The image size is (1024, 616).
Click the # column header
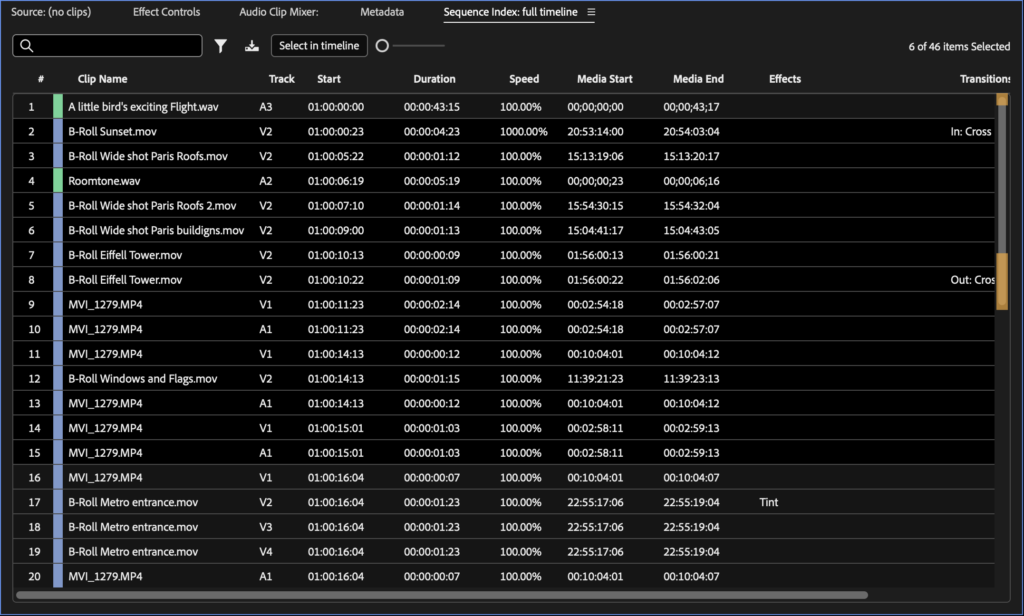point(40,79)
